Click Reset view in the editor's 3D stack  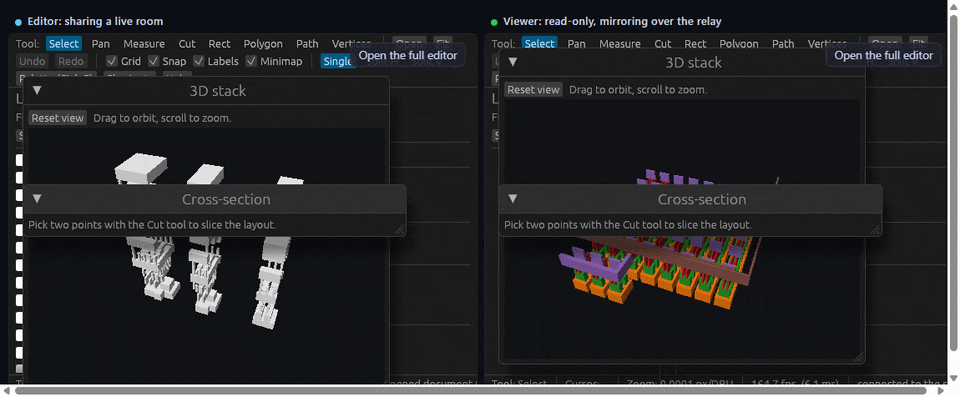click(58, 118)
